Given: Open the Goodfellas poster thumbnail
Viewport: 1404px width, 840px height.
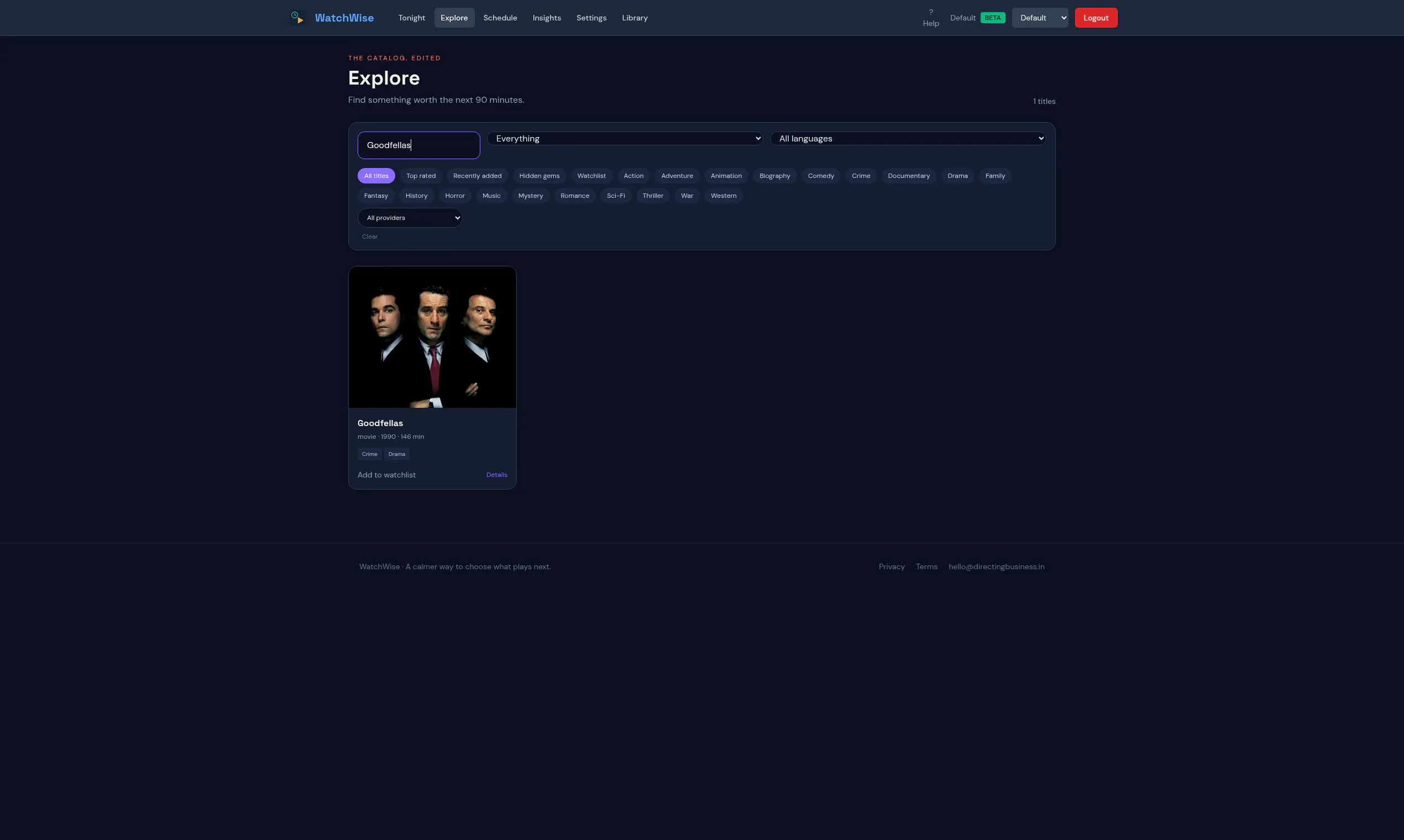Looking at the screenshot, I should point(432,337).
